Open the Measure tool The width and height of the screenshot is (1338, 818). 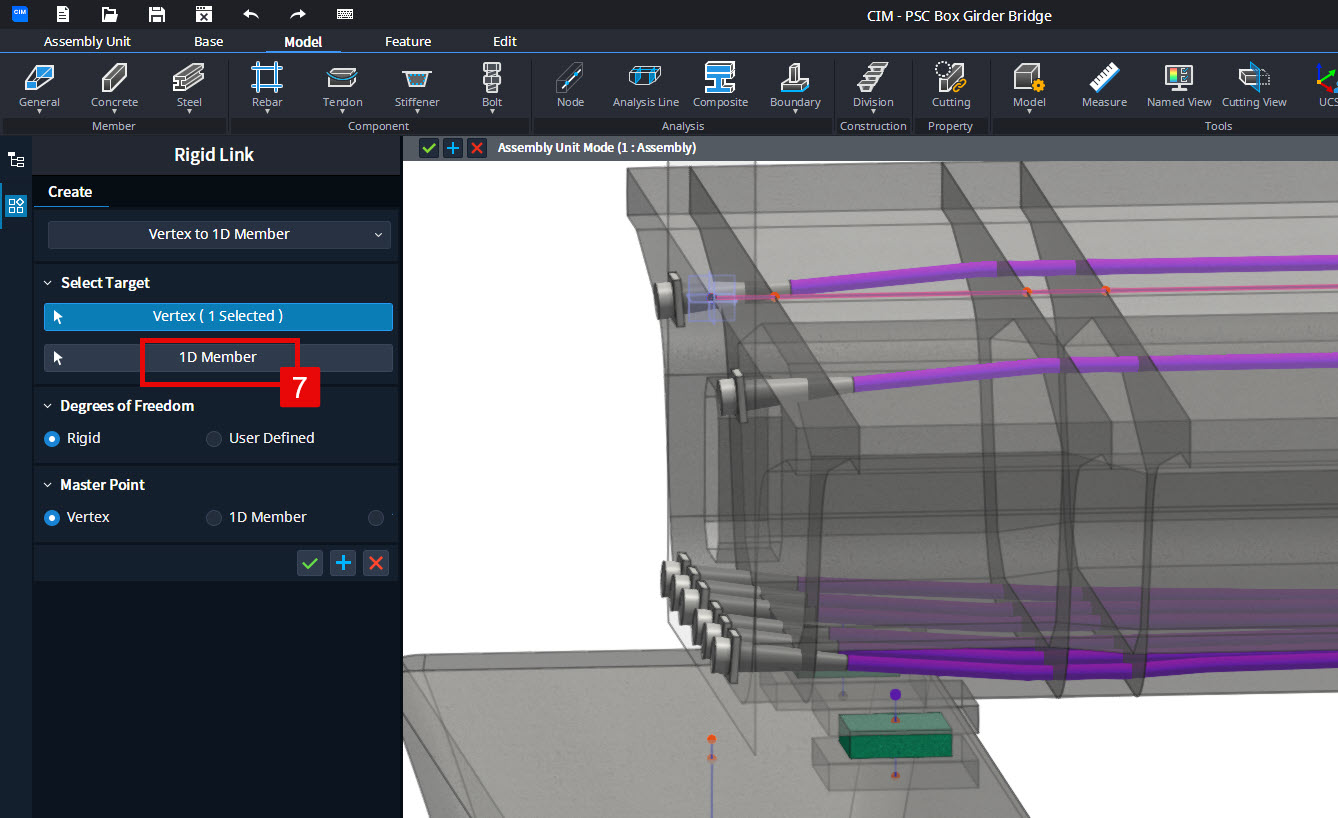click(x=1104, y=85)
